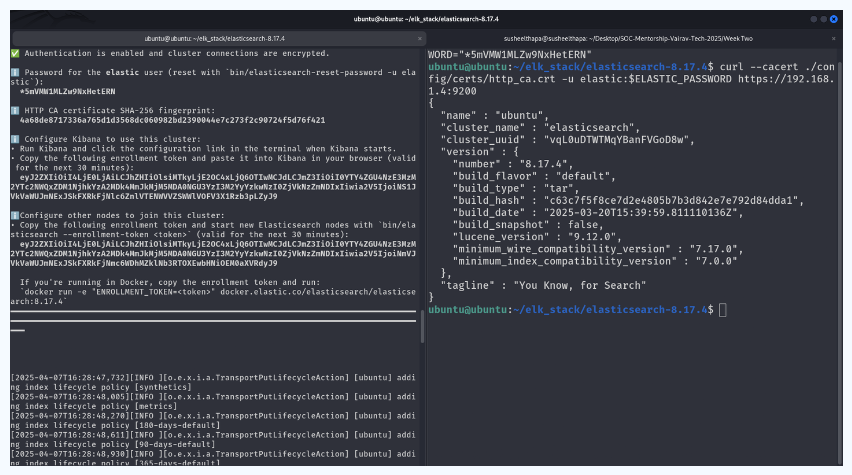Close the ubuntu@ubuntu elasticsearch terminal tab
852x475 pixels.
419,39
